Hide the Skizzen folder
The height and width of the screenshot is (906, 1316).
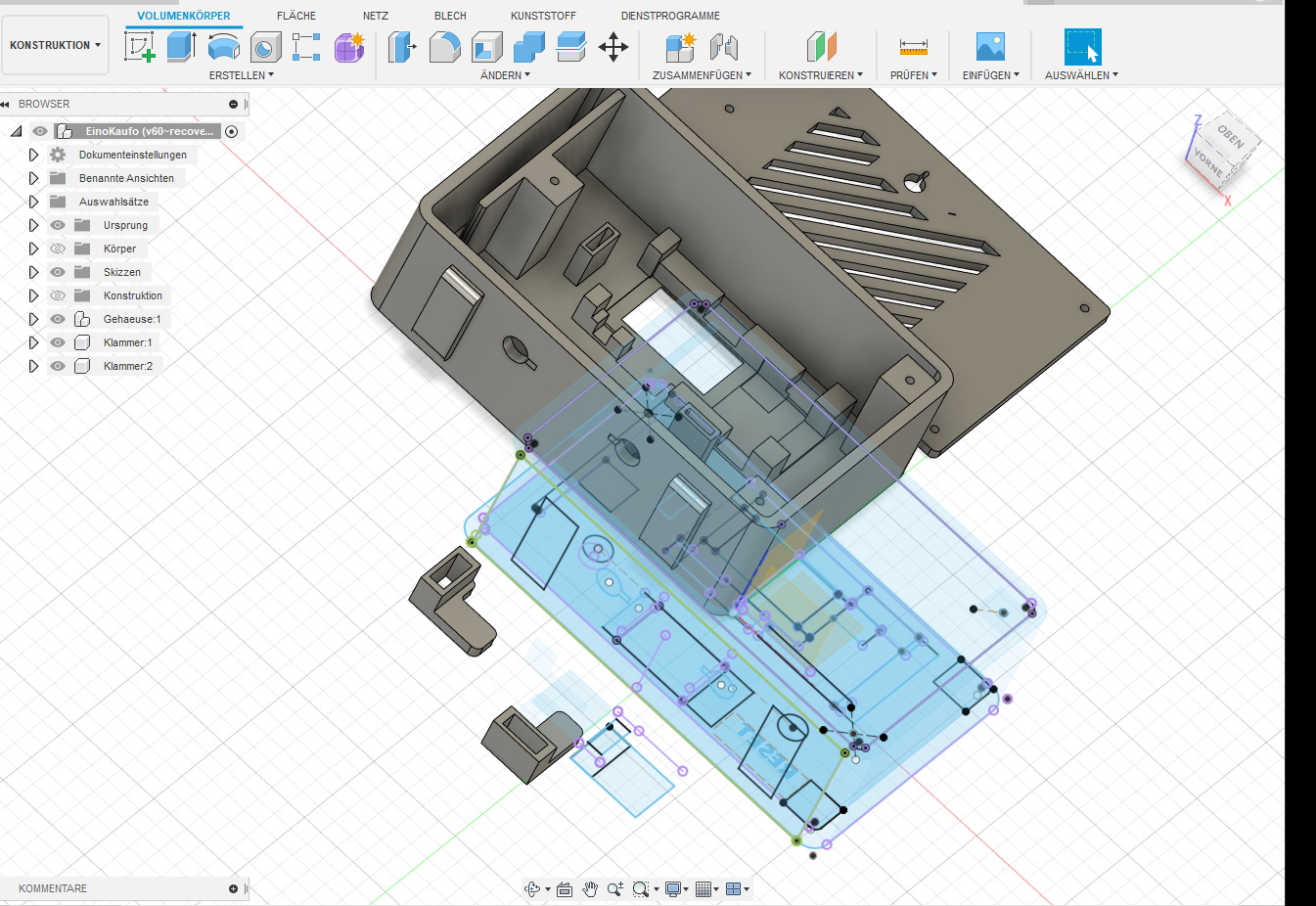58,272
